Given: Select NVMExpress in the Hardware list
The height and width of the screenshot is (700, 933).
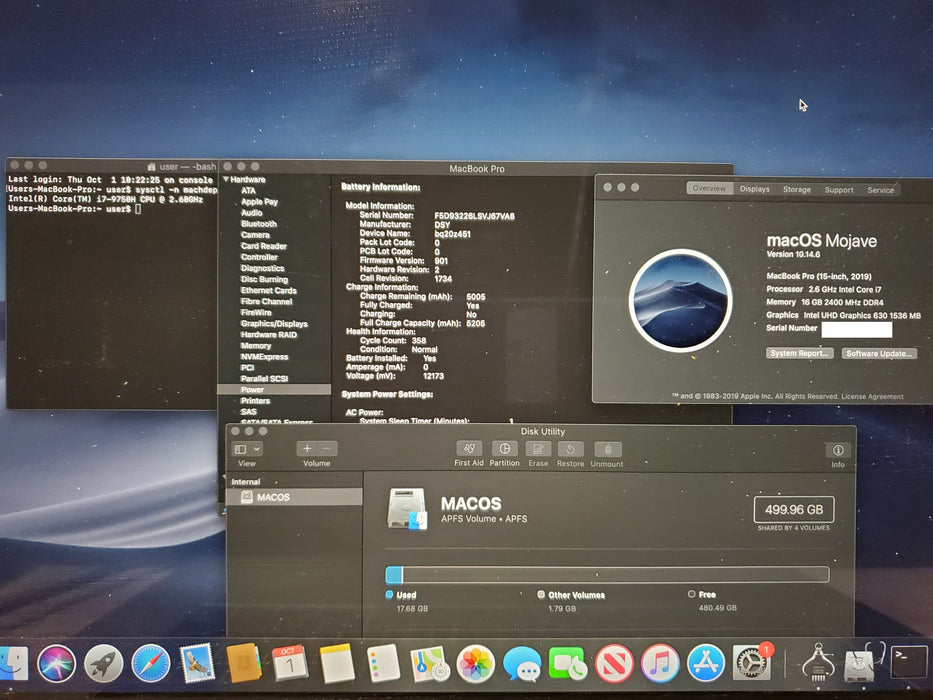Looking at the screenshot, I should click(264, 357).
